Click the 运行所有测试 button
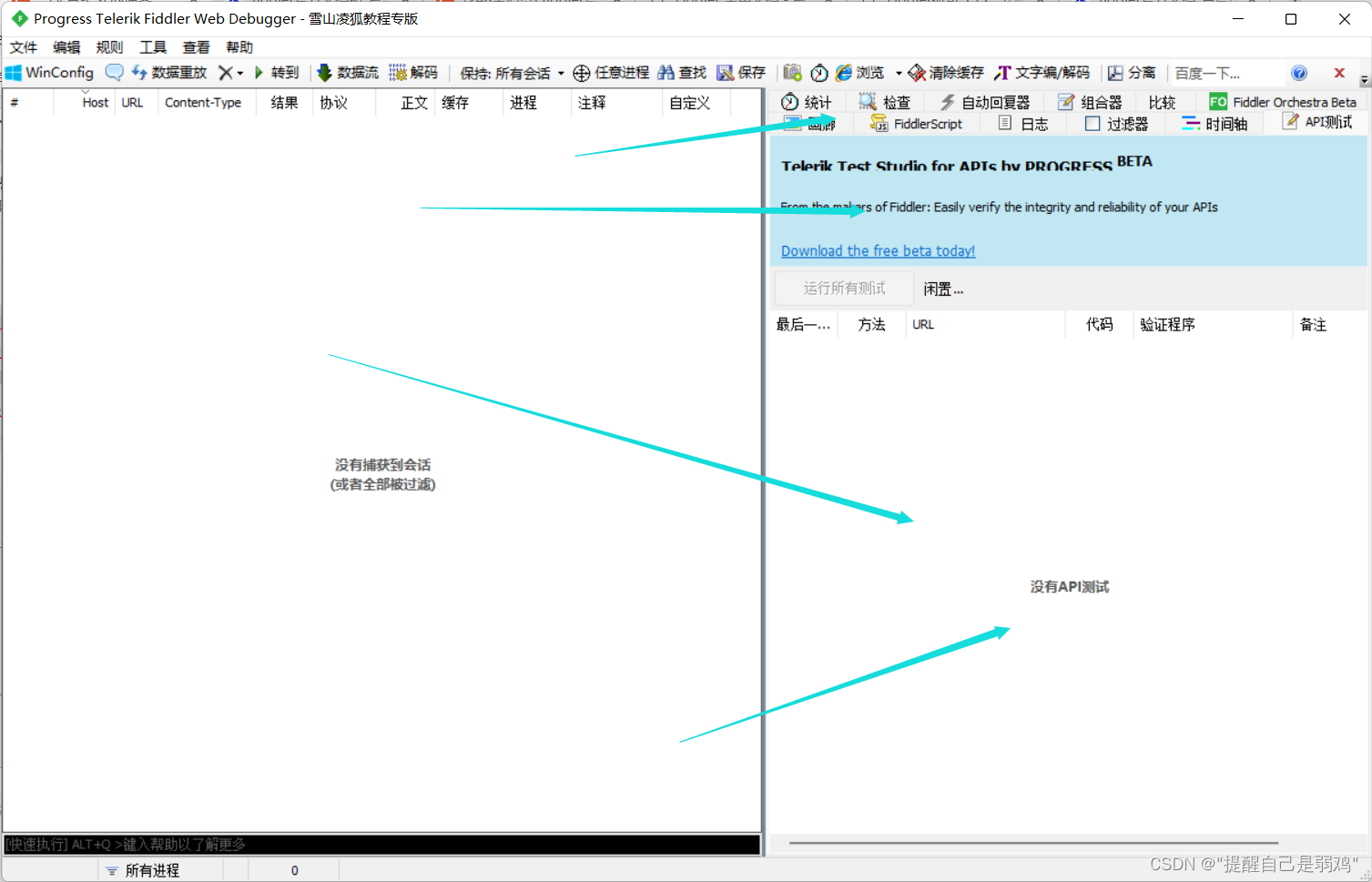This screenshot has height=882, width=1372. pyautogui.click(x=844, y=289)
